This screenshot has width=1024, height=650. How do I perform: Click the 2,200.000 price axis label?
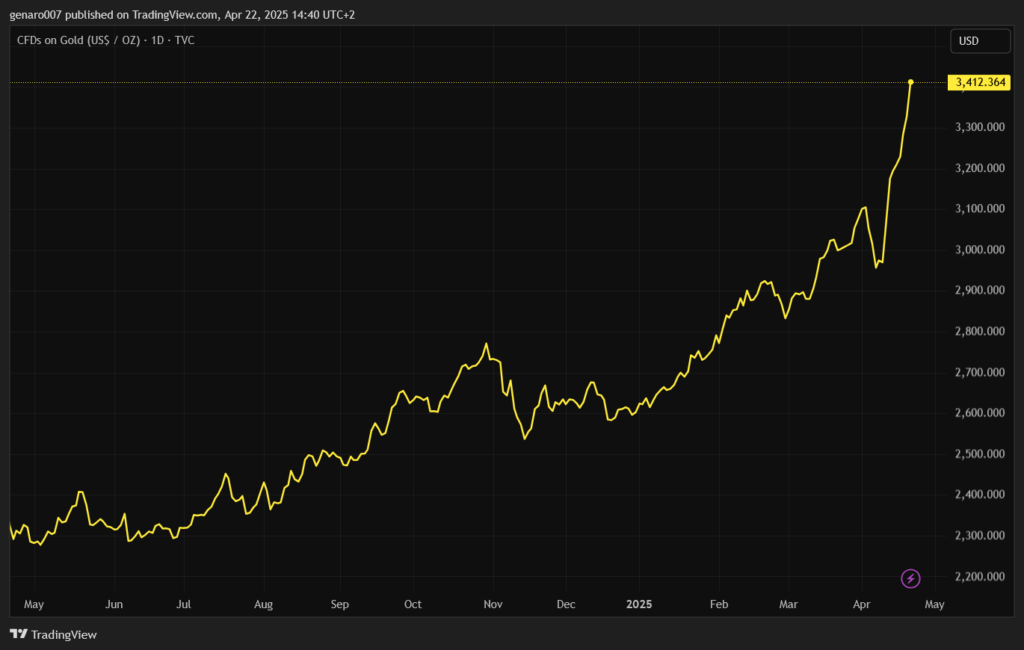pyautogui.click(x=980, y=577)
